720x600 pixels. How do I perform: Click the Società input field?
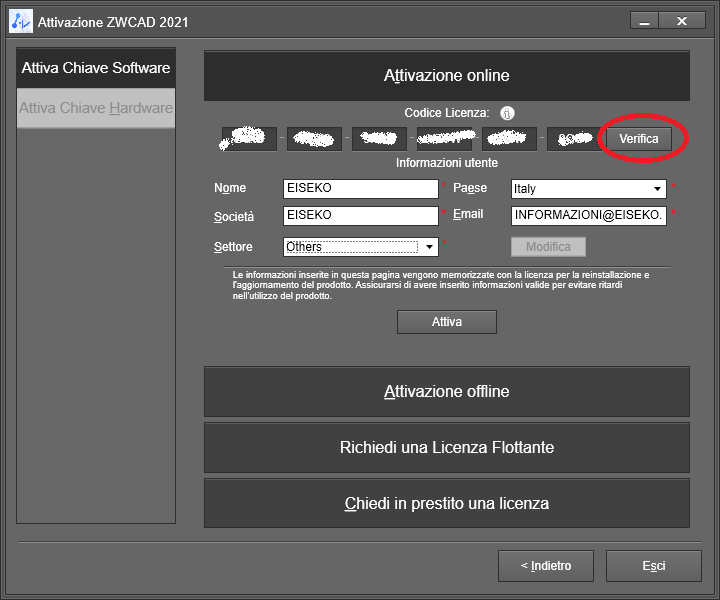tap(361, 216)
